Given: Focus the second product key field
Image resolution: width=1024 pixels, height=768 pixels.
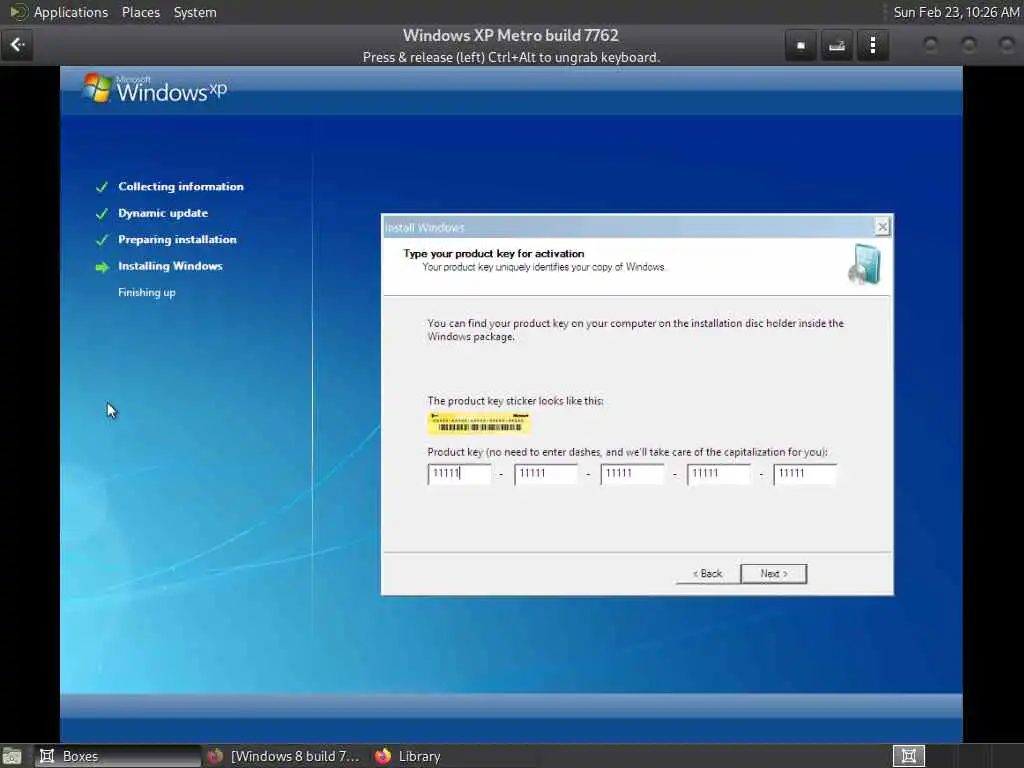Looking at the screenshot, I should pyautogui.click(x=545, y=473).
